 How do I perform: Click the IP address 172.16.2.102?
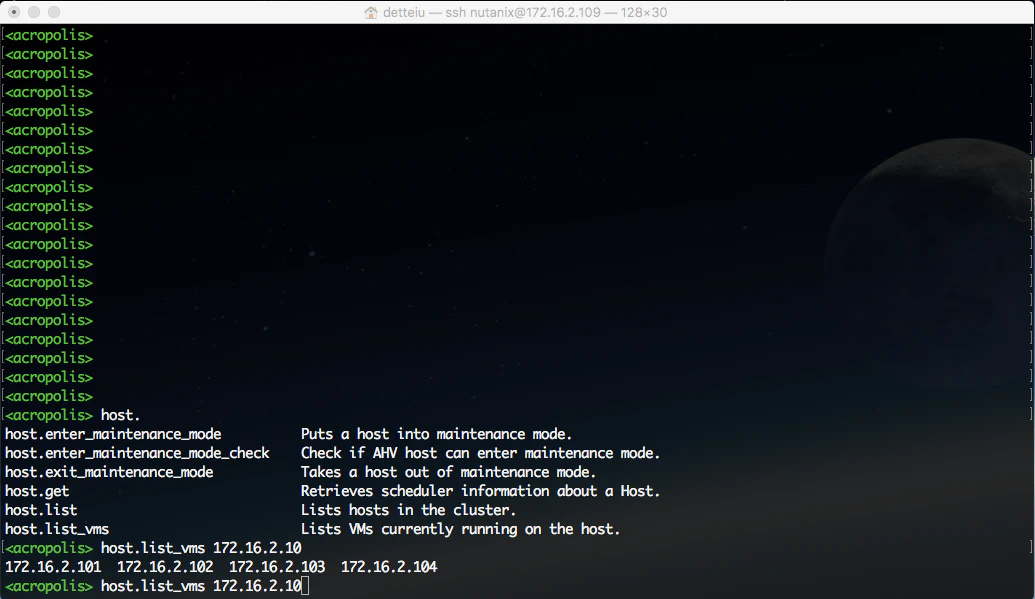pyautogui.click(x=165, y=567)
